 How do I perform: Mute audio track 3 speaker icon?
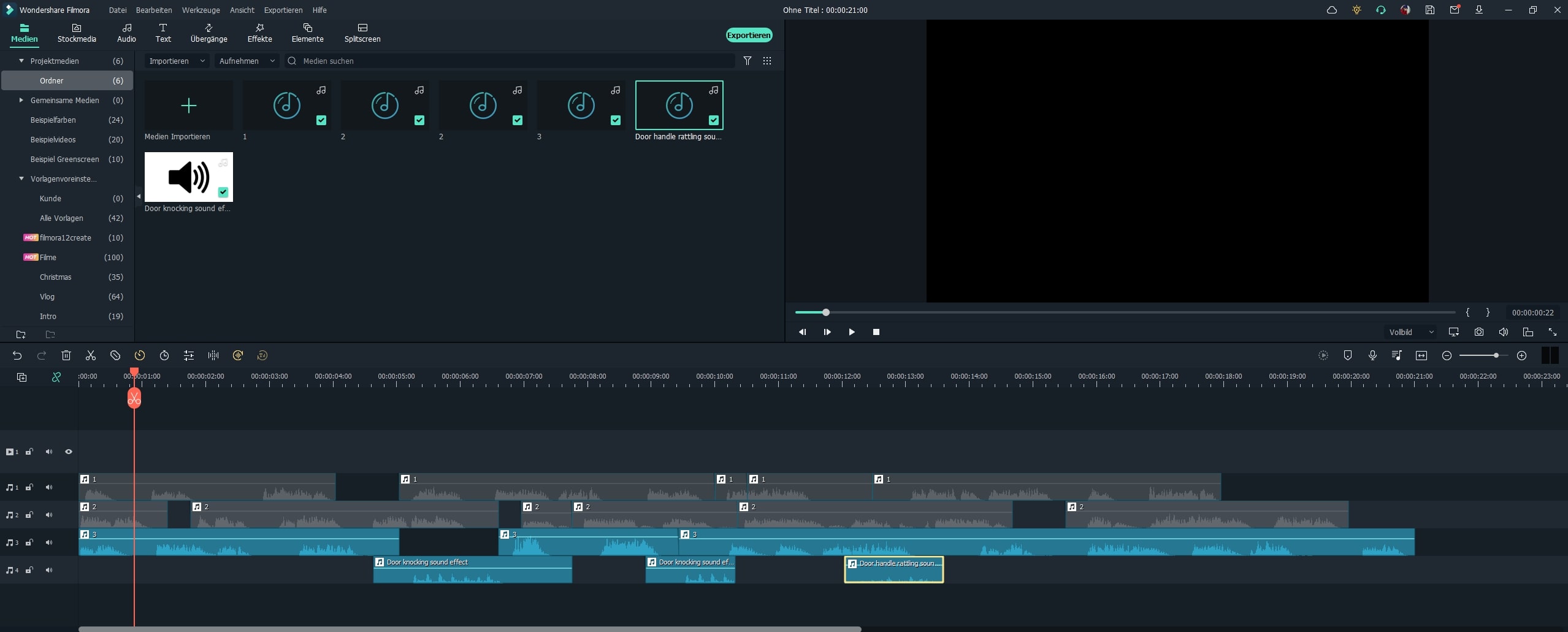(x=49, y=542)
